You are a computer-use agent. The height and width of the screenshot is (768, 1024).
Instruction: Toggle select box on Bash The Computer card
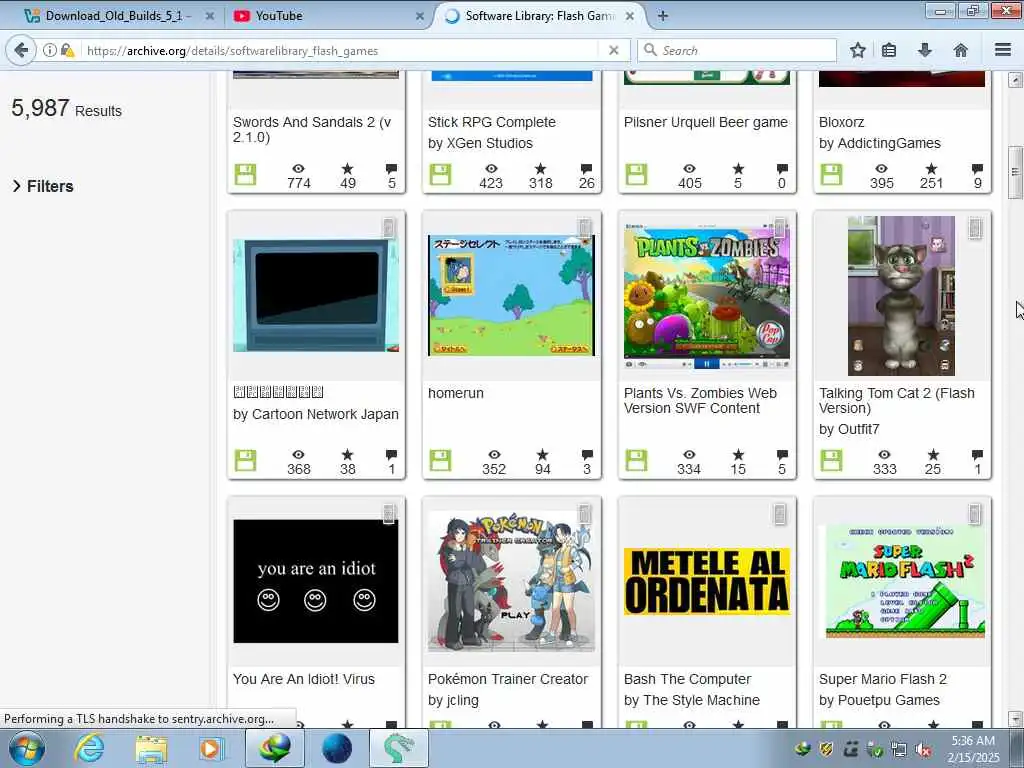point(780,514)
